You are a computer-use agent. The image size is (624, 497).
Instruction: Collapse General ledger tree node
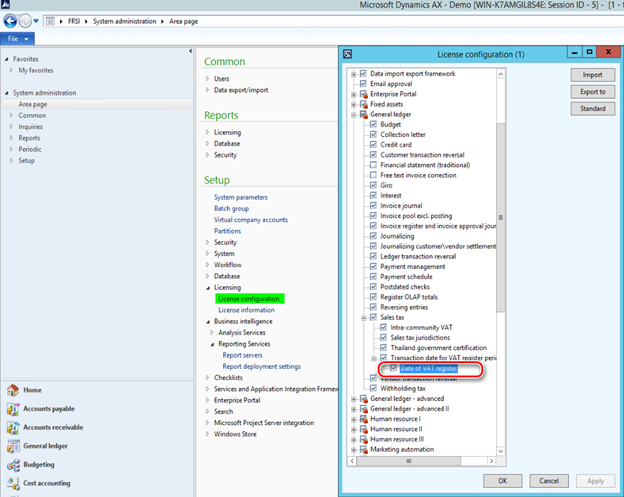tap(353, 115)
